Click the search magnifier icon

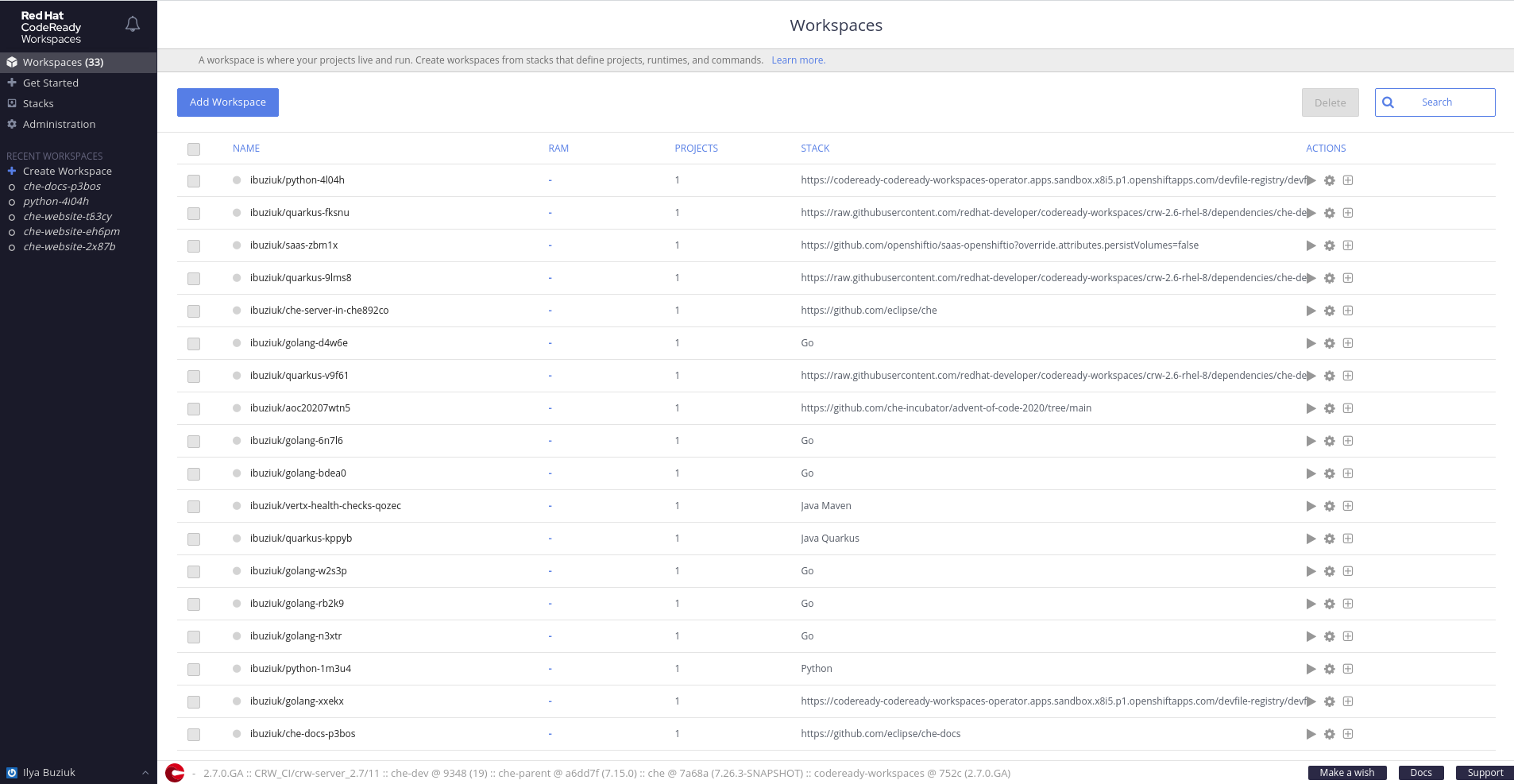coord(1388,102)
